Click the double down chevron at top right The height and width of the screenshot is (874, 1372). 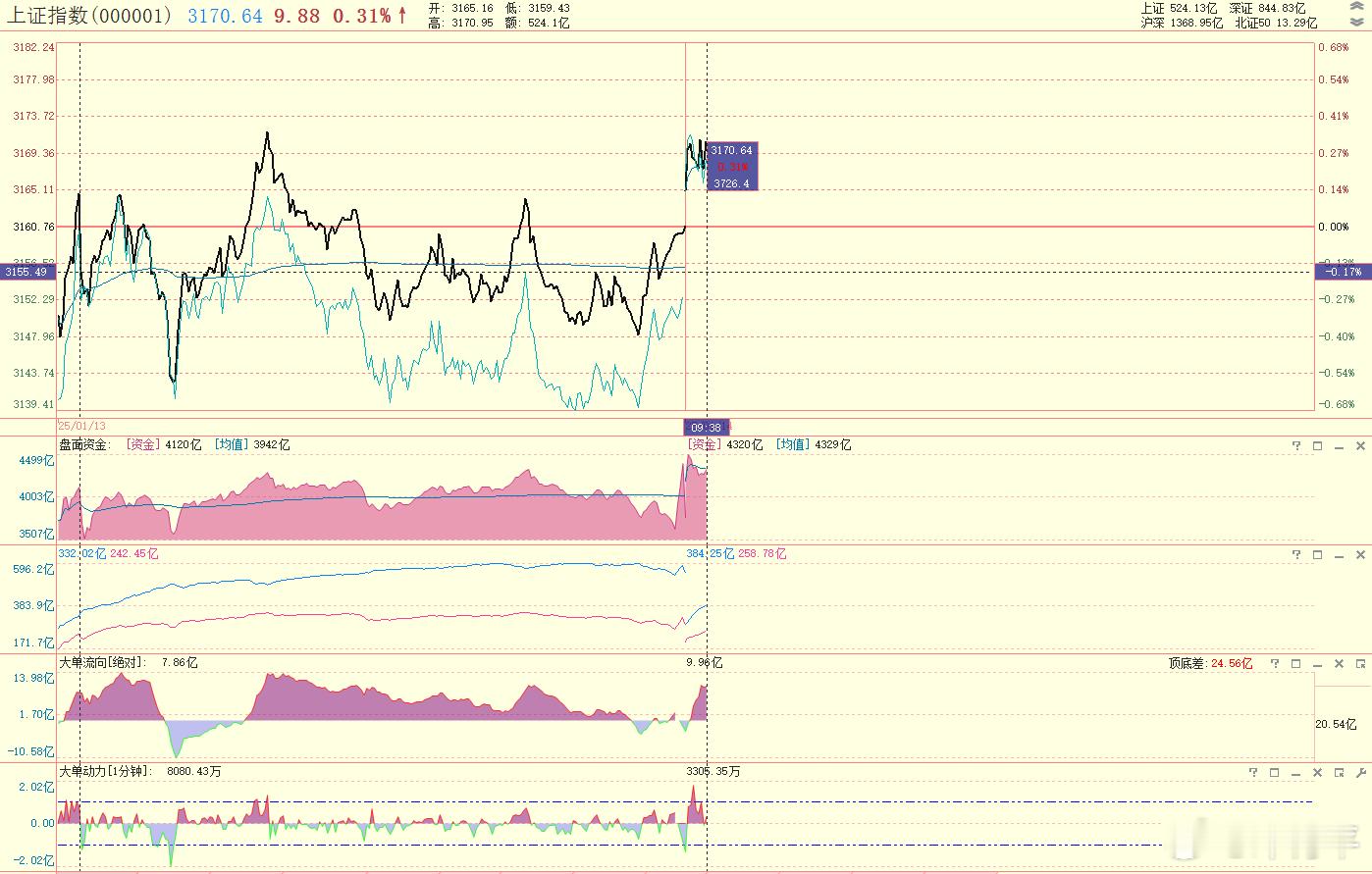(1356, 23)
